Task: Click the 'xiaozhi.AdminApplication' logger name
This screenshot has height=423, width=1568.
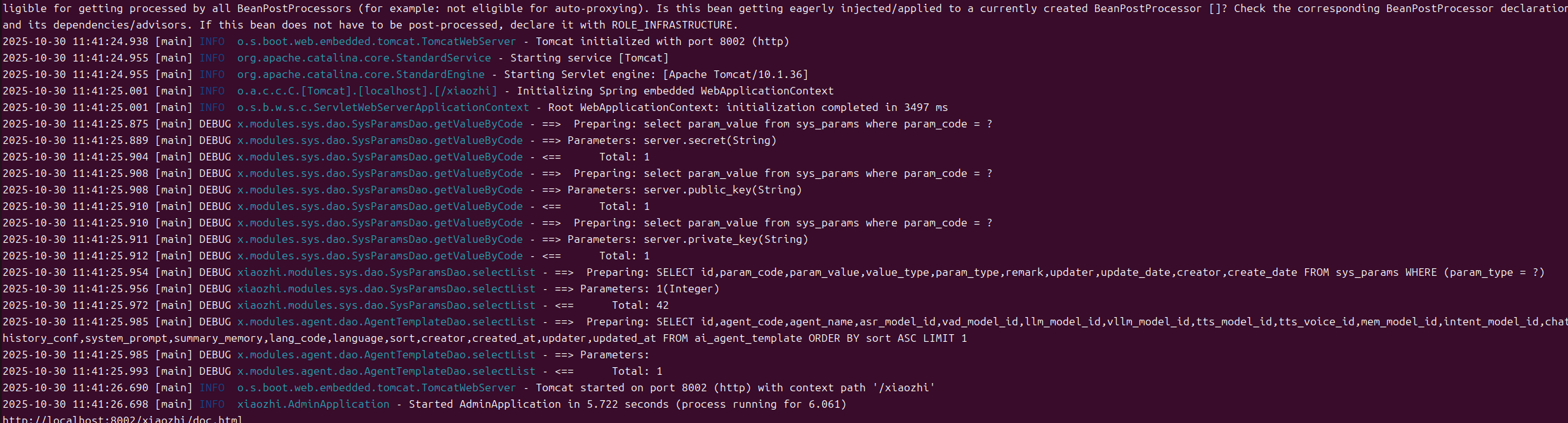Action: point(313,405)
